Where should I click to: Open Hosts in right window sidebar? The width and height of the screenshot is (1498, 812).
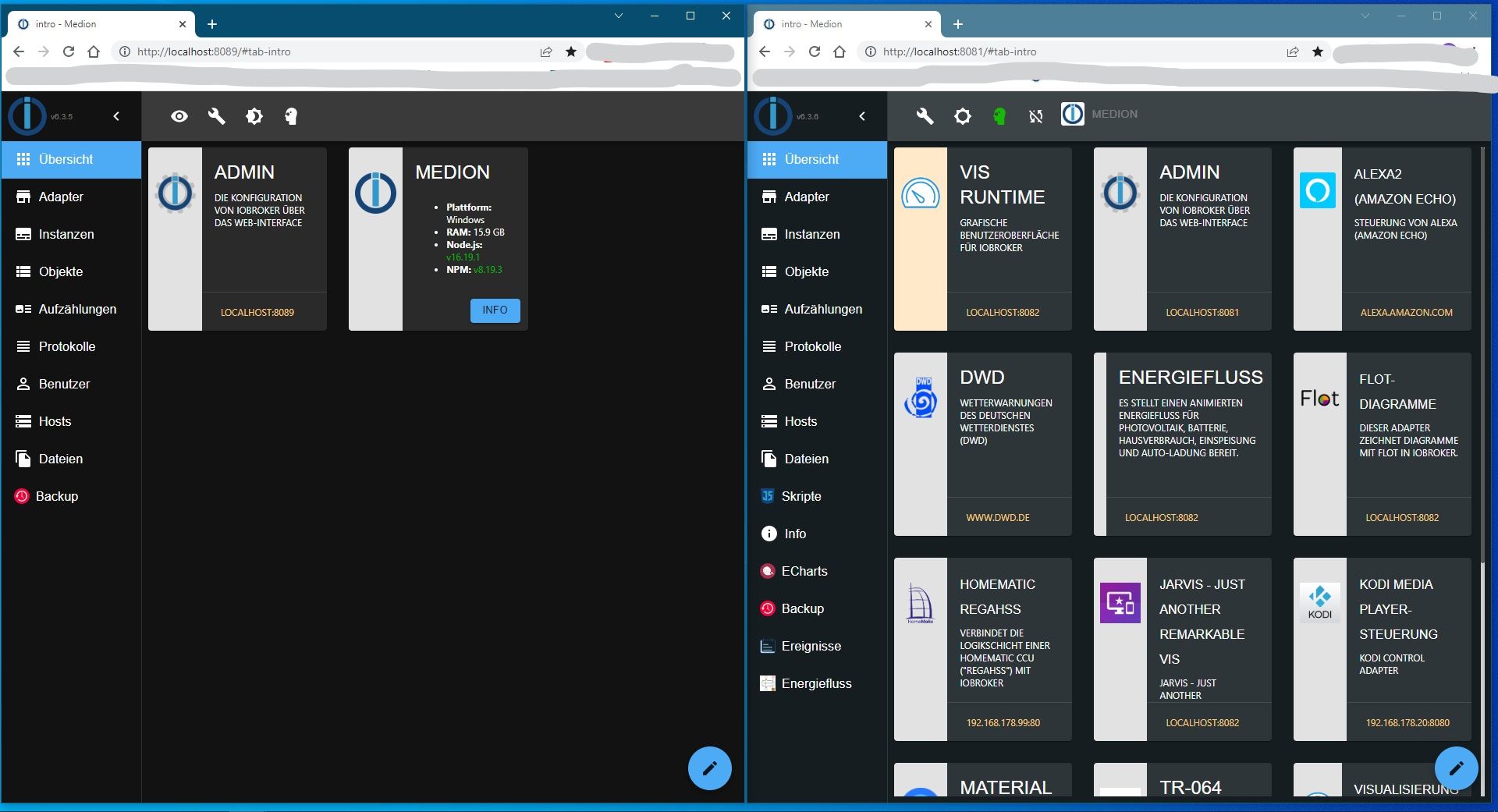817,421
